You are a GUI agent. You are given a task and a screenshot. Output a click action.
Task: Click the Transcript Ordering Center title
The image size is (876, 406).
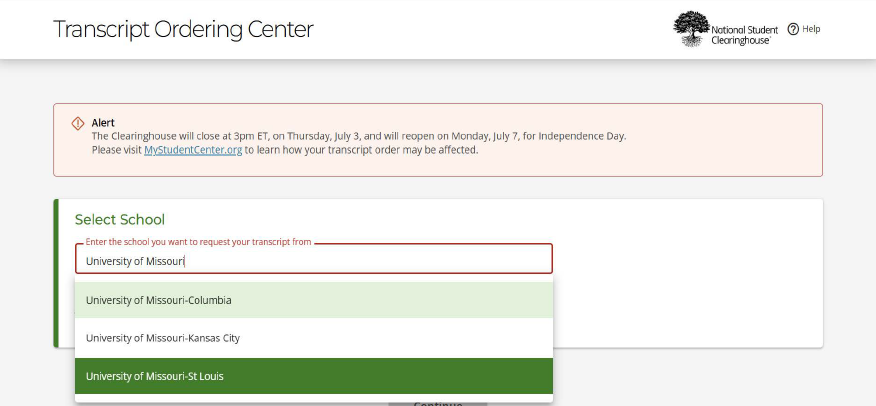pyautogui.click(x=183, y=29)
